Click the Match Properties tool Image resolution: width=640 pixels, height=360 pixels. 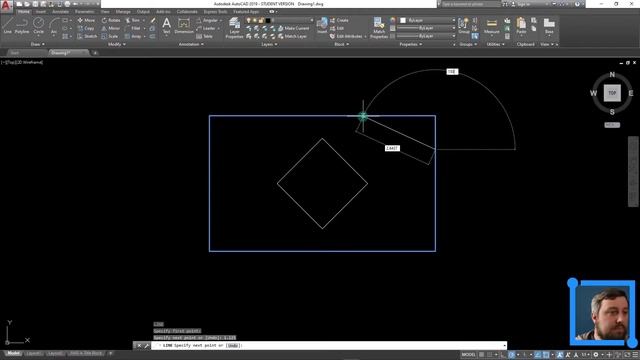coord(379,28)
